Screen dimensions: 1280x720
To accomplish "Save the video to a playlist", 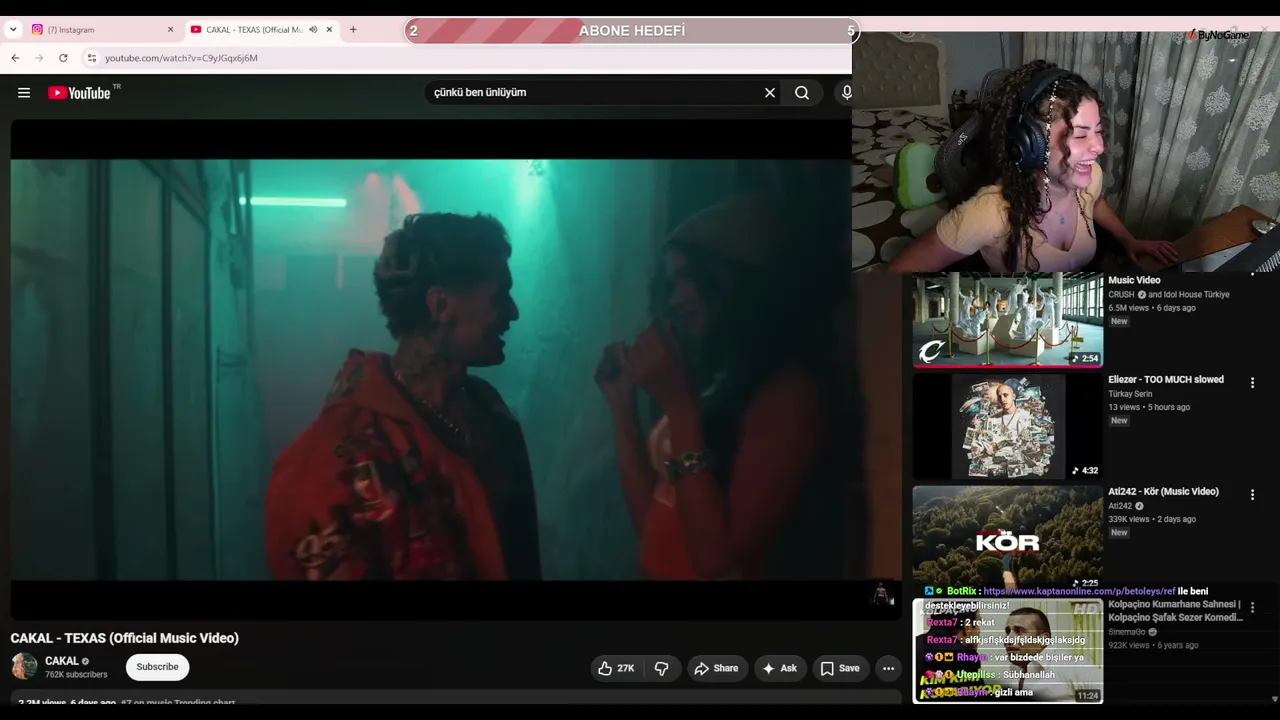I will tap(840, 668).
